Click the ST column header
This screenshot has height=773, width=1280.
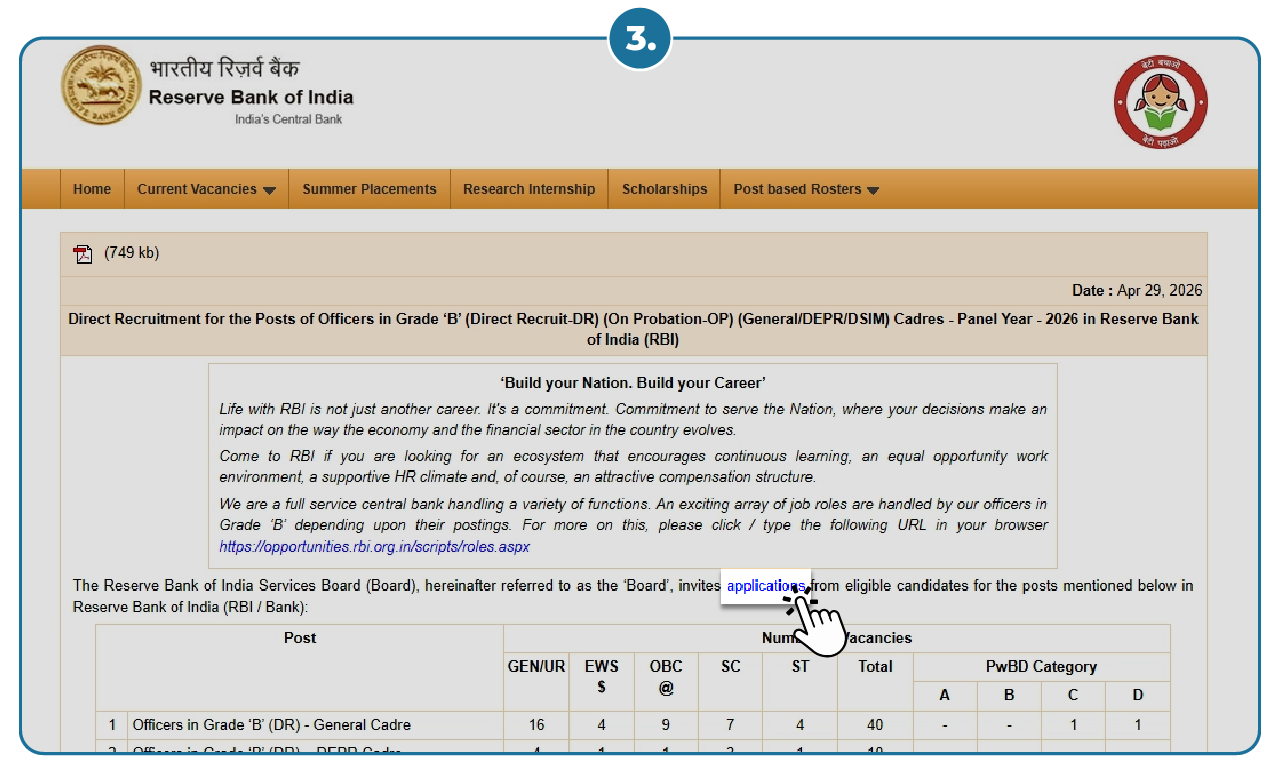pos(800,666)
